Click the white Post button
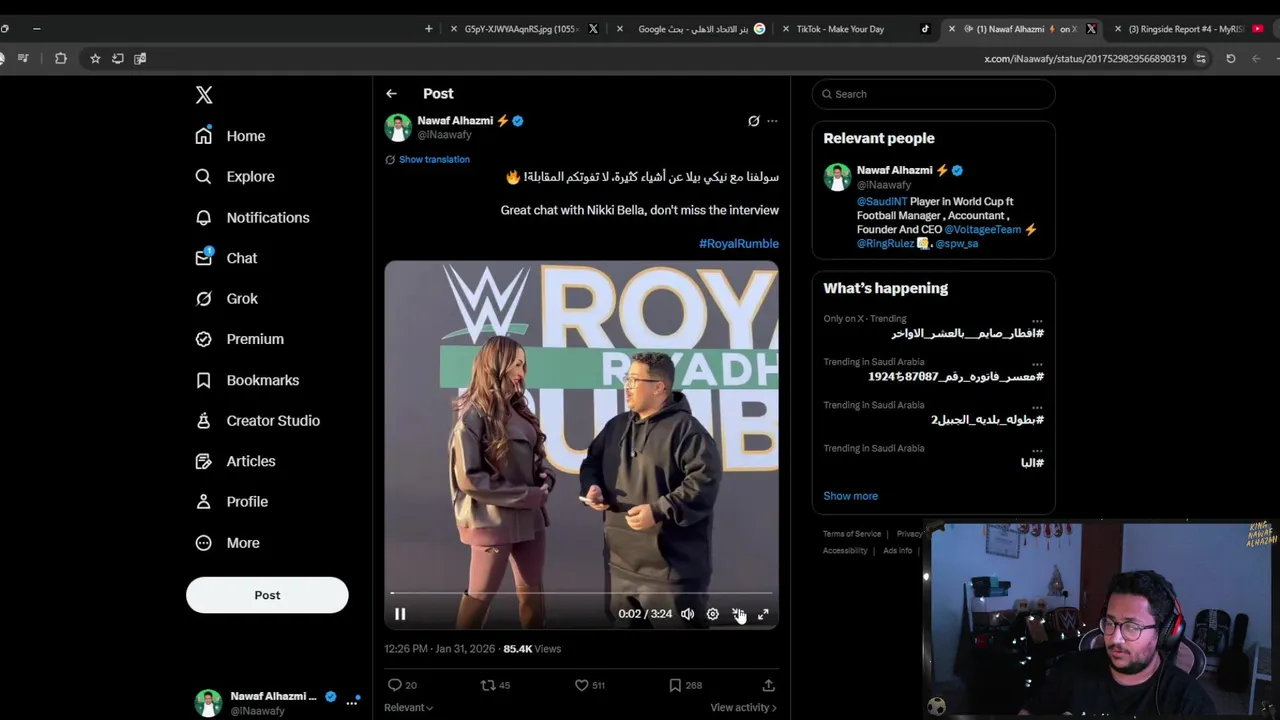Image resolution: width=1280 pixels, height=720 pixels. click(267, 595)
